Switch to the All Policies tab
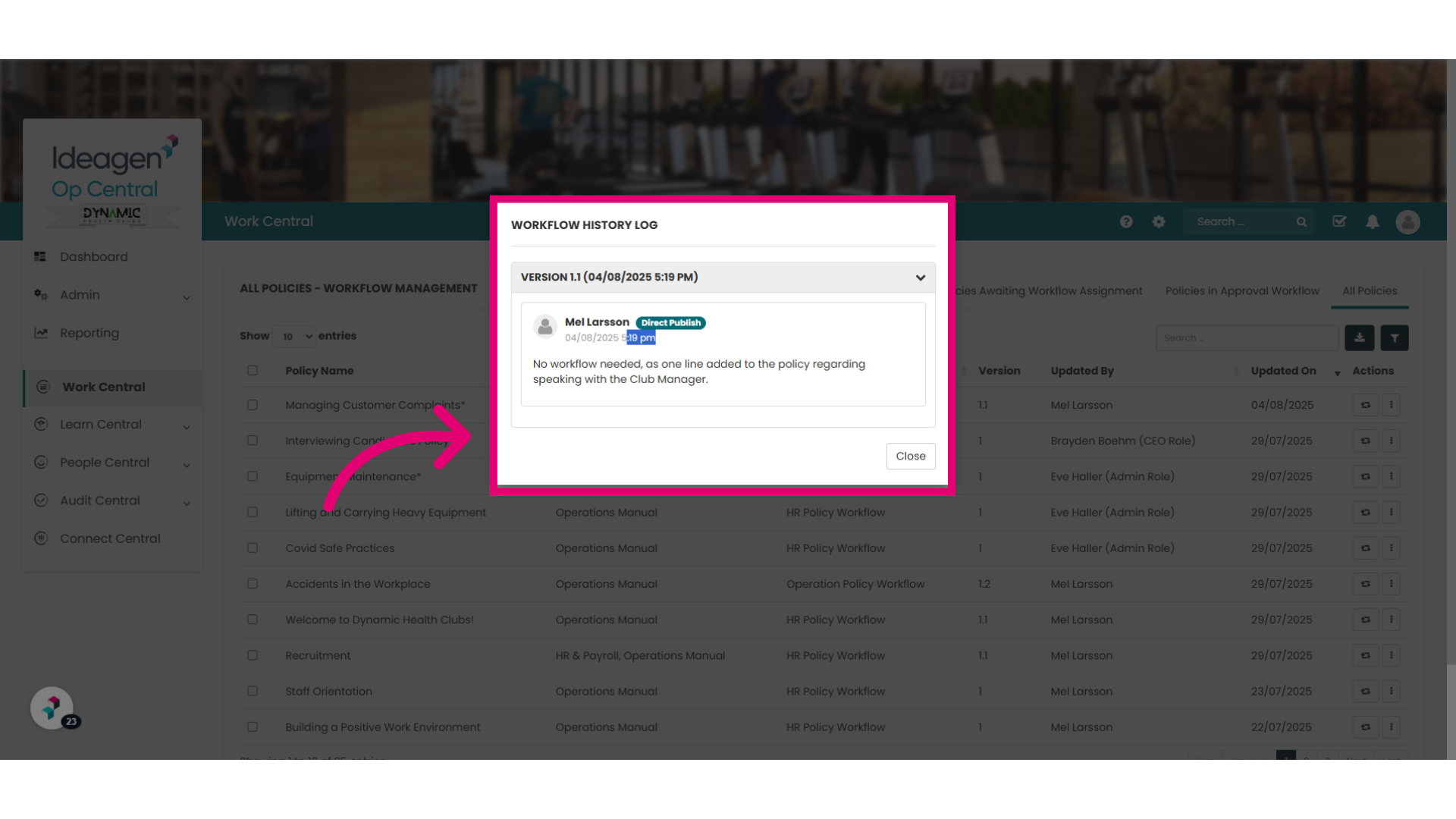Screen dimensions: 1456x819 (x=1370, y=291)
